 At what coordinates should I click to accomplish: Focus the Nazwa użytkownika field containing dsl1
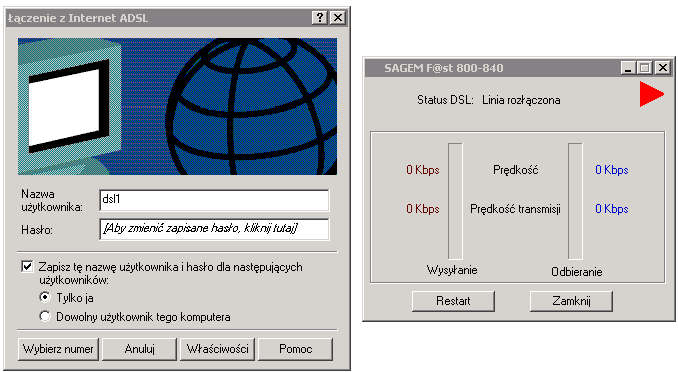click(x=214, y=200)
